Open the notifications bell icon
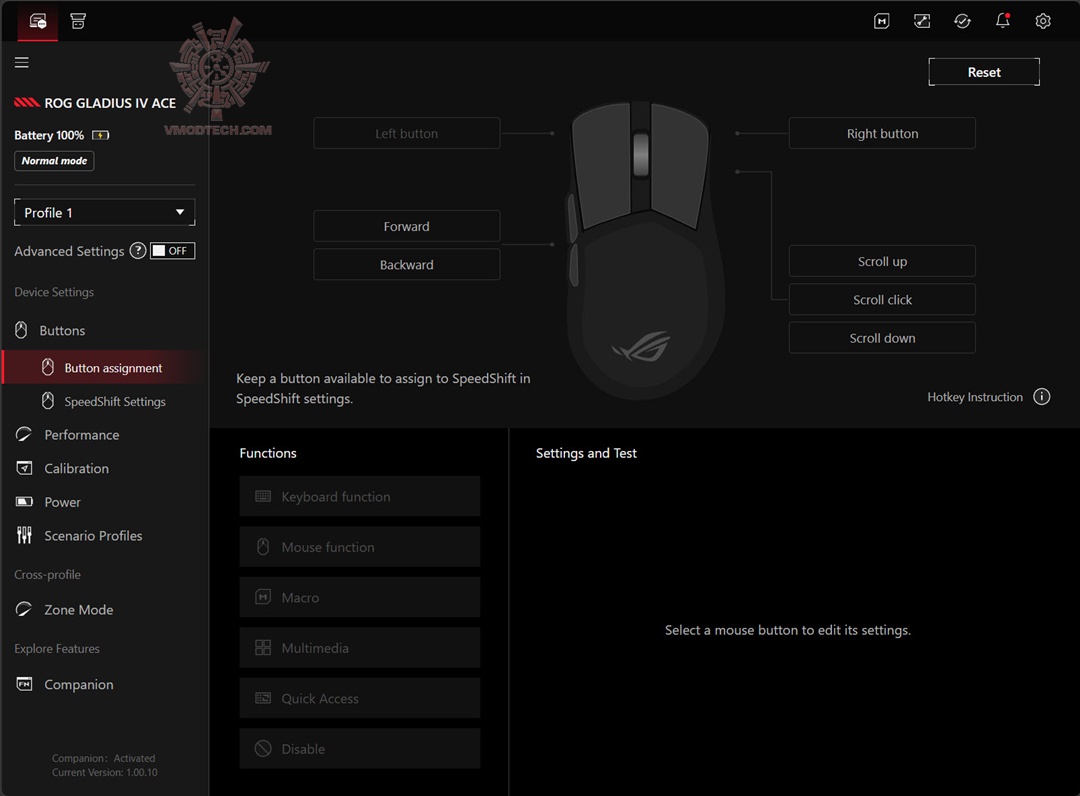Viewport: 1080px width, 796px height. click(1003, 21)
